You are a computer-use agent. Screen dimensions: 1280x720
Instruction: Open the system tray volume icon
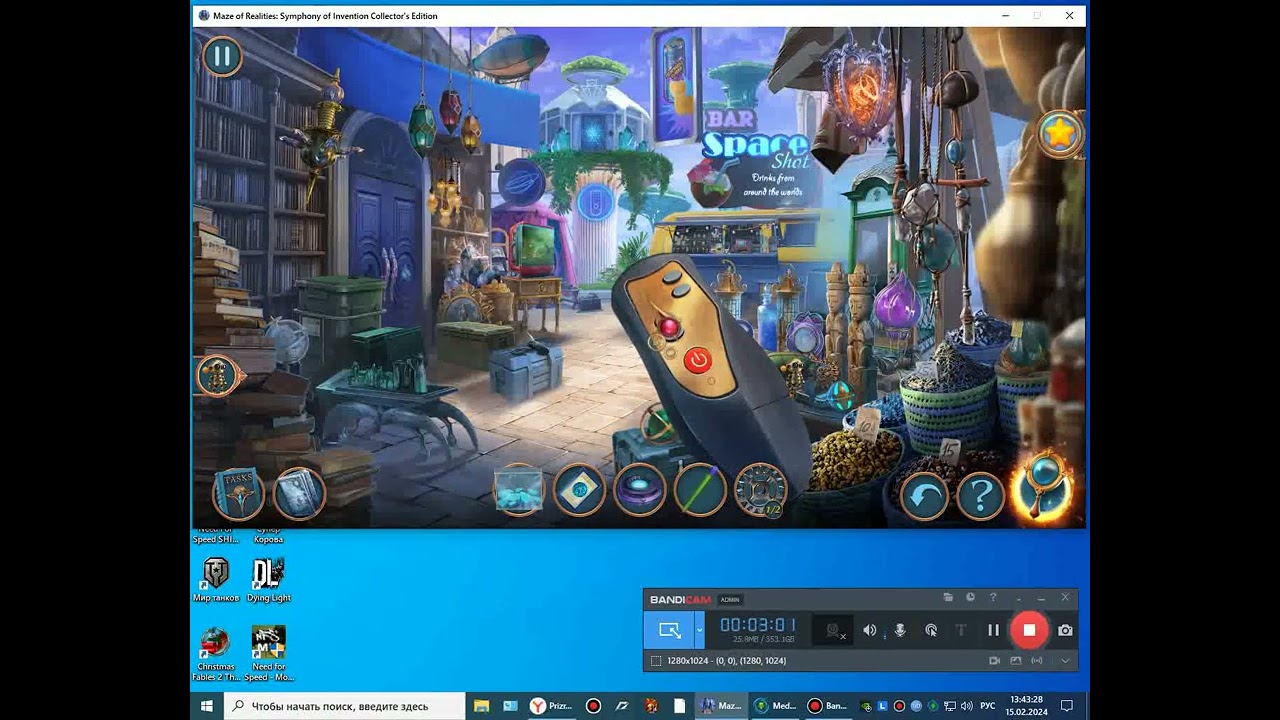point(967,706)
